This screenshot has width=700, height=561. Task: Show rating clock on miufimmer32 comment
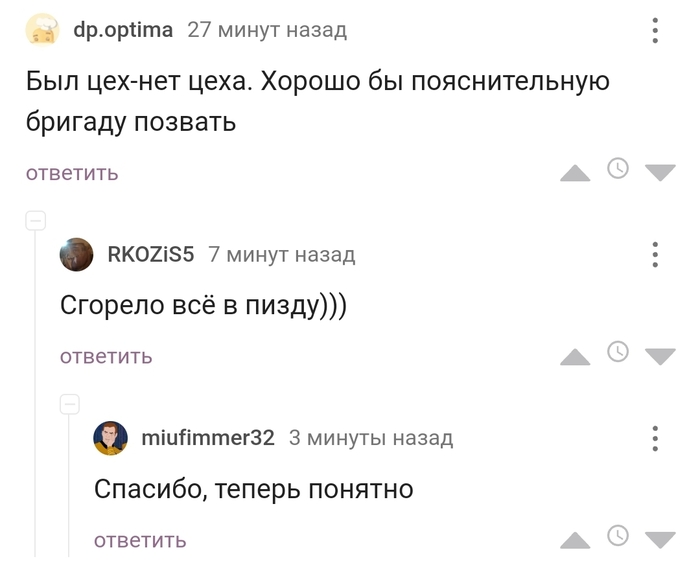click(618, 535)
